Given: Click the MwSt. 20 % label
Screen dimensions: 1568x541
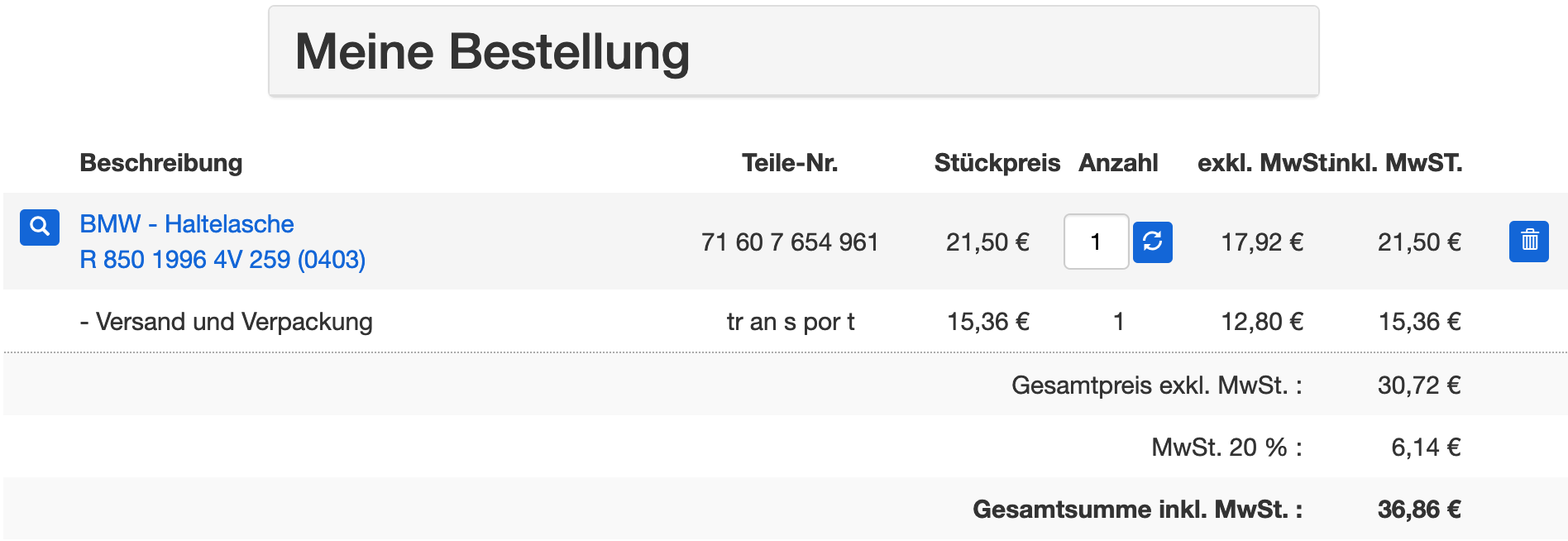Looking at the screenshot, I should coord(1226,448).
